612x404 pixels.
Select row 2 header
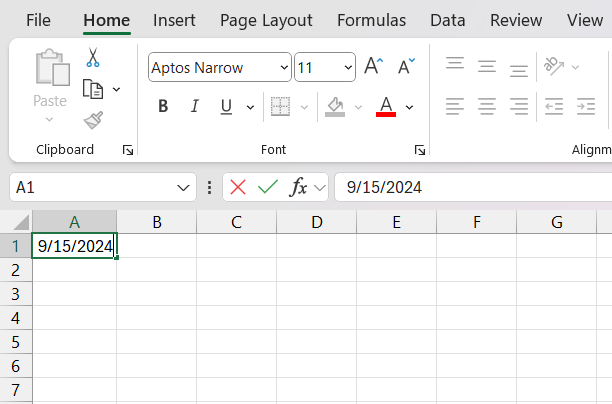tap(16, 270)
